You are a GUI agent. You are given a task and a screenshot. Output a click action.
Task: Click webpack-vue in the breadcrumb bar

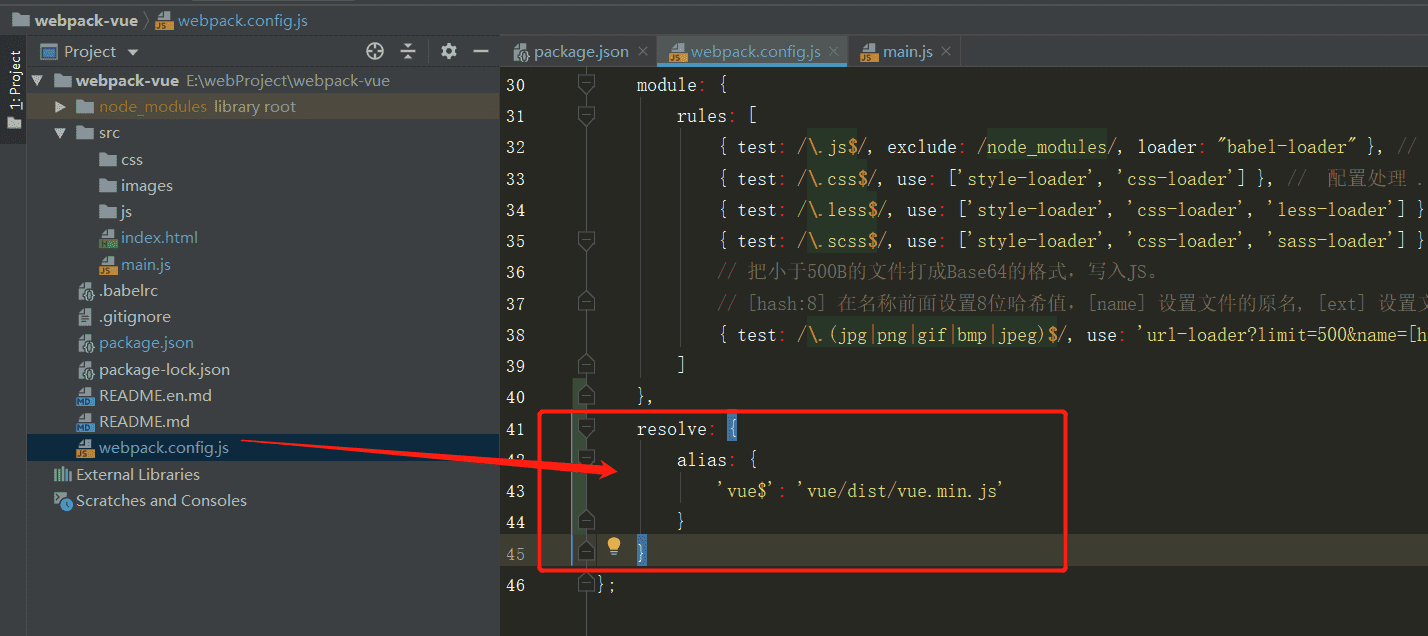tap(74, 20)
